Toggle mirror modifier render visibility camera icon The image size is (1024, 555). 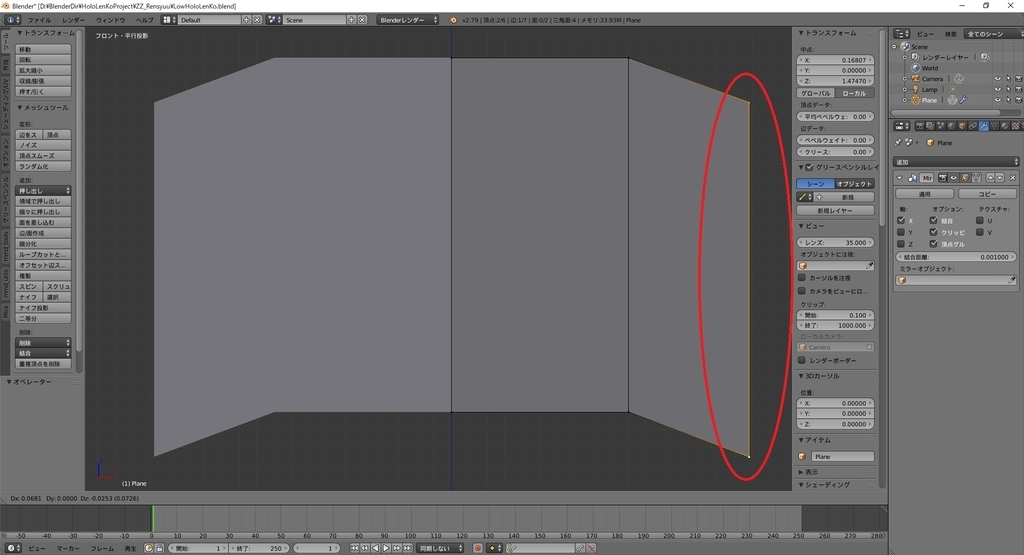coord(943,178)
